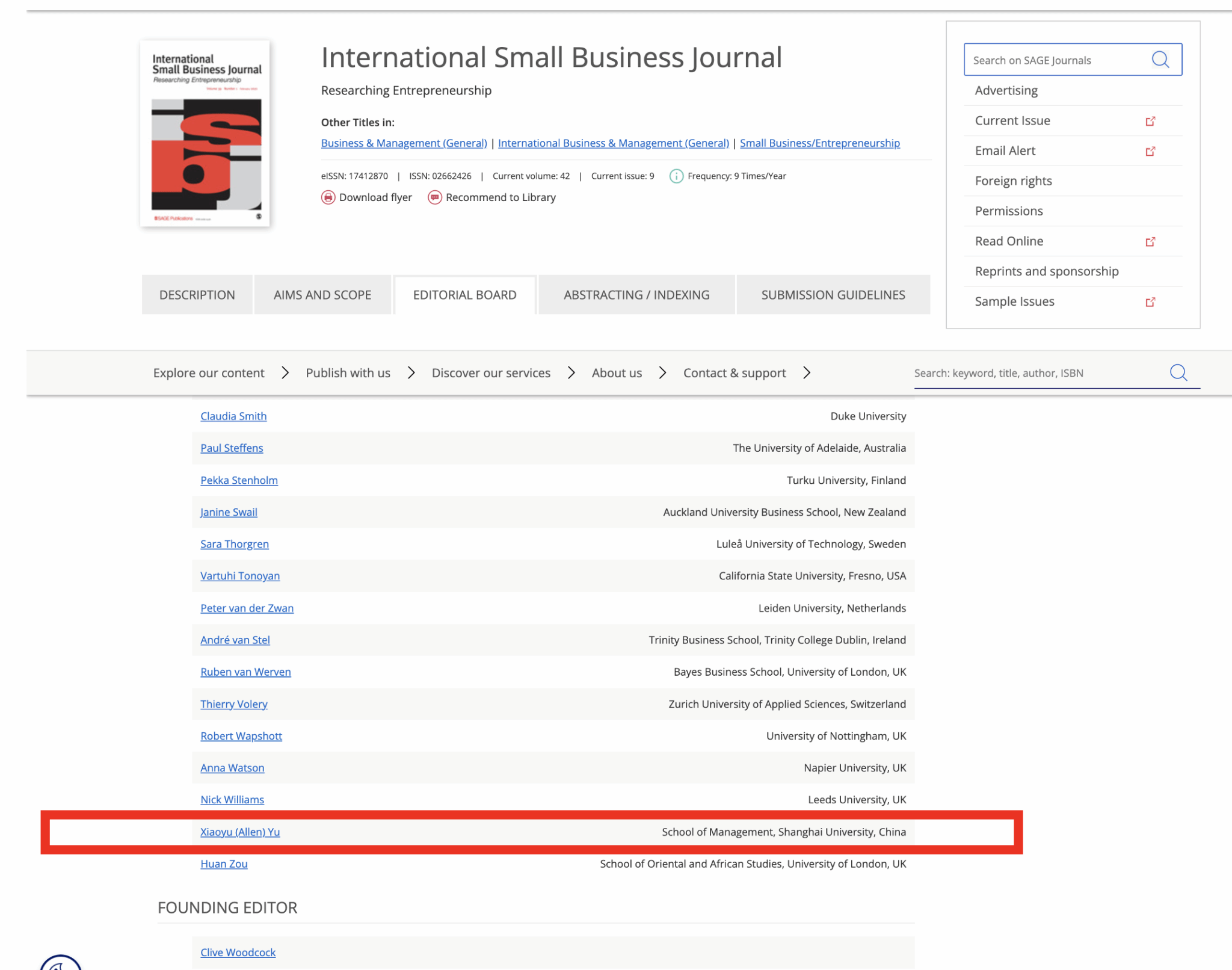Image resolution: width=1232 pixels, height=970 pixels.
Task: Click the journal cover thumbnail image
Action: point(205,134)
